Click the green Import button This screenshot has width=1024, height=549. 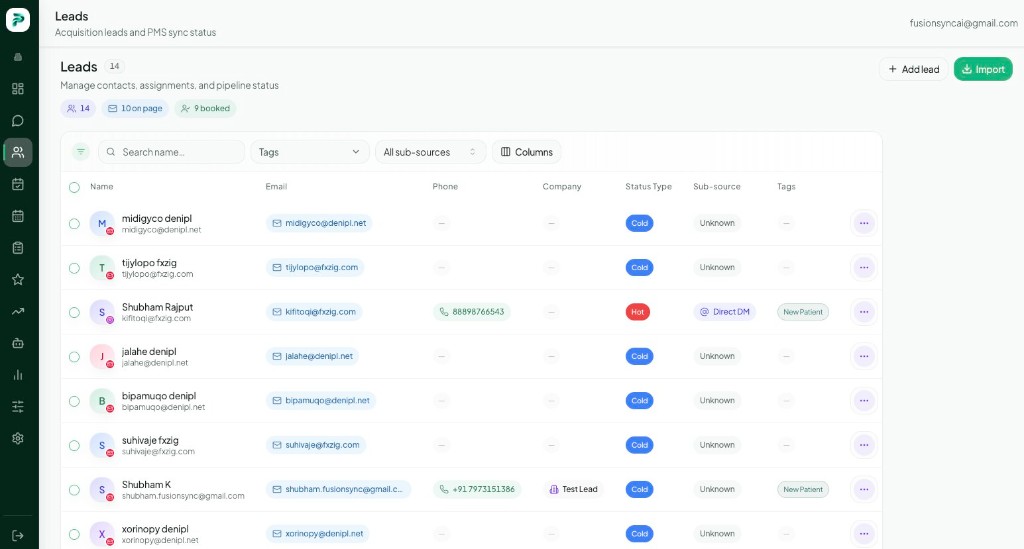tap(983, 69)
